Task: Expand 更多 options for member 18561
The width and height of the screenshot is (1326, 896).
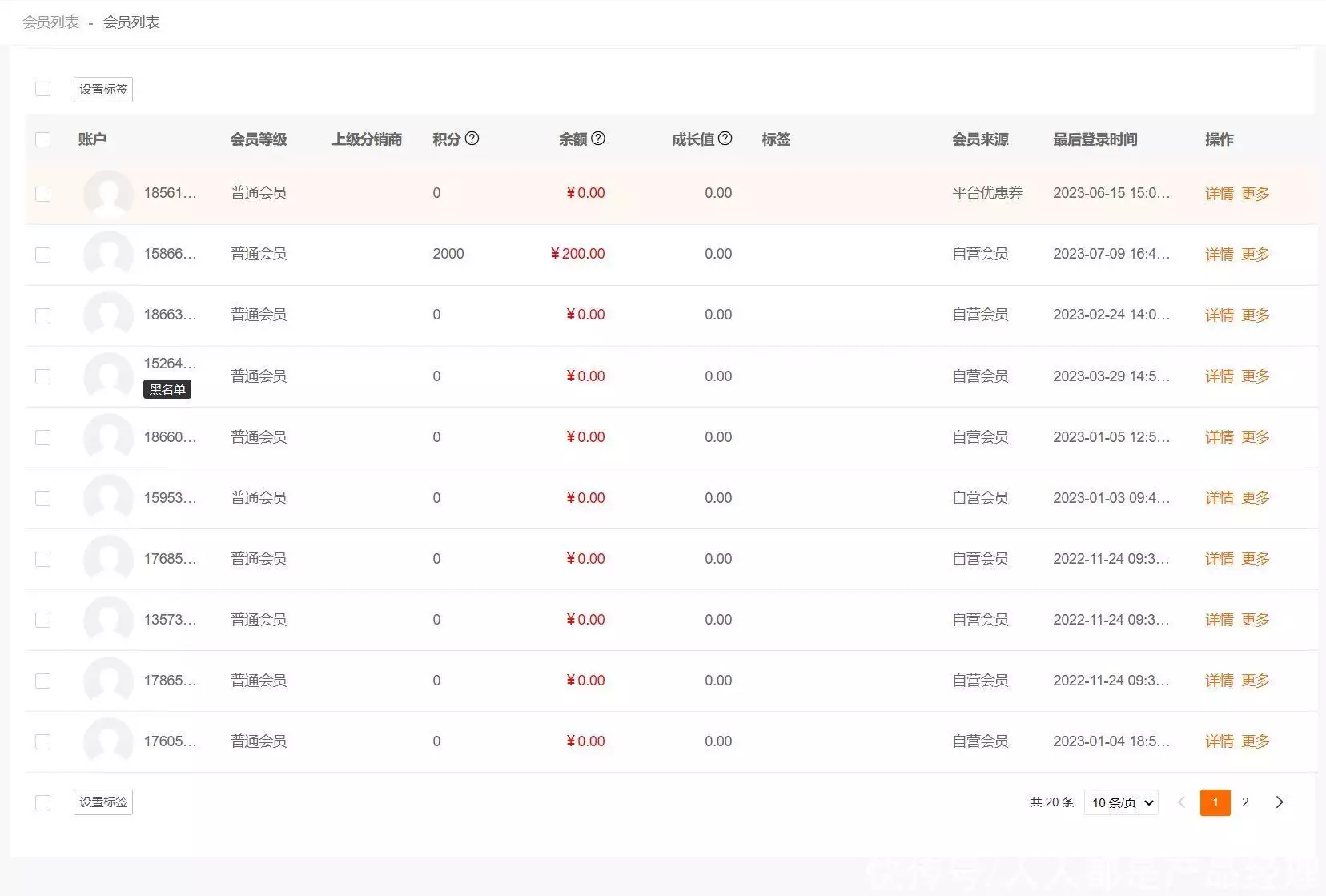Action: click(x=1255, y=194)
